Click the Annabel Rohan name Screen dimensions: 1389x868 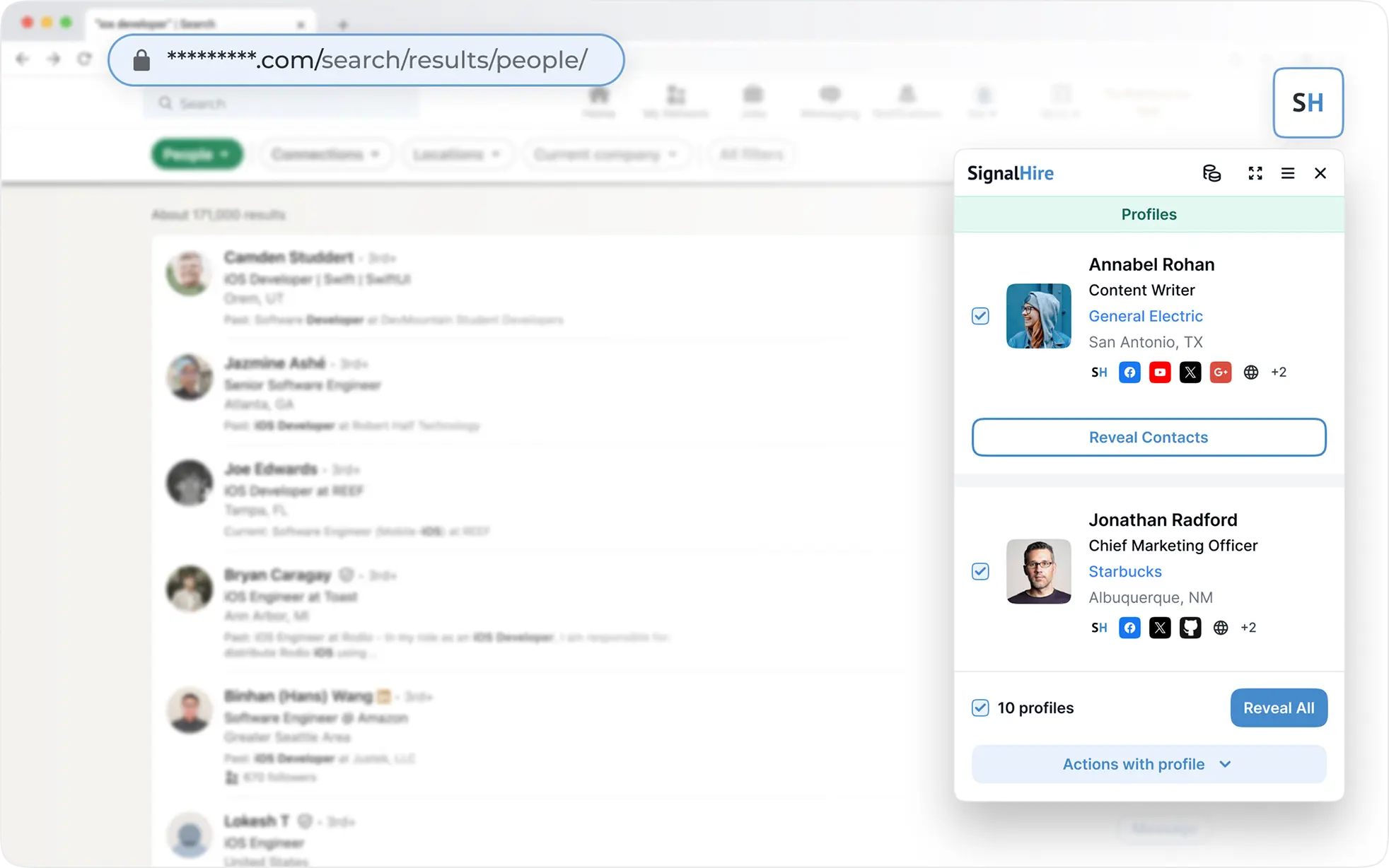tap(1151, 264)
